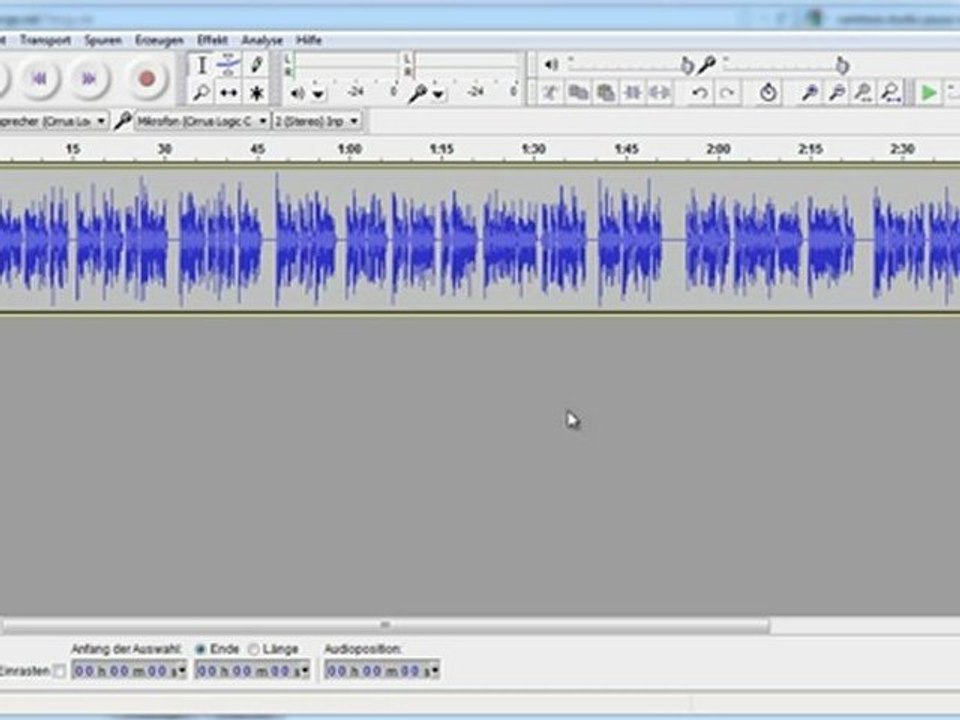Open Audioposition format dropdown arrow
Image resolution: width=960 pixels, height=720 pixels.
click(x=435, y=671)
